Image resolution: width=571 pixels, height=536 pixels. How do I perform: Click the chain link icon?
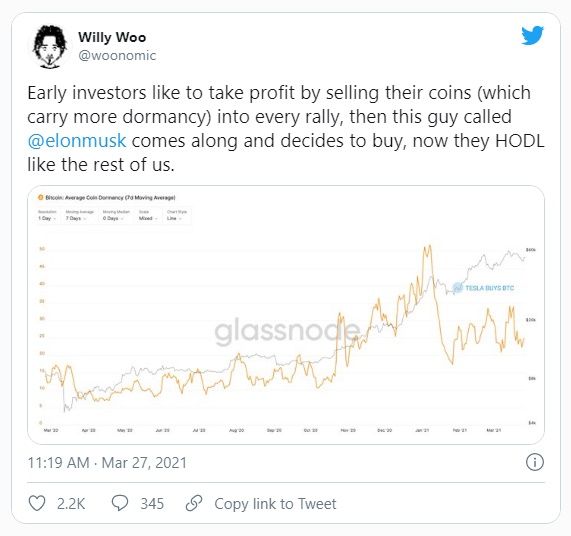[194, 504]
